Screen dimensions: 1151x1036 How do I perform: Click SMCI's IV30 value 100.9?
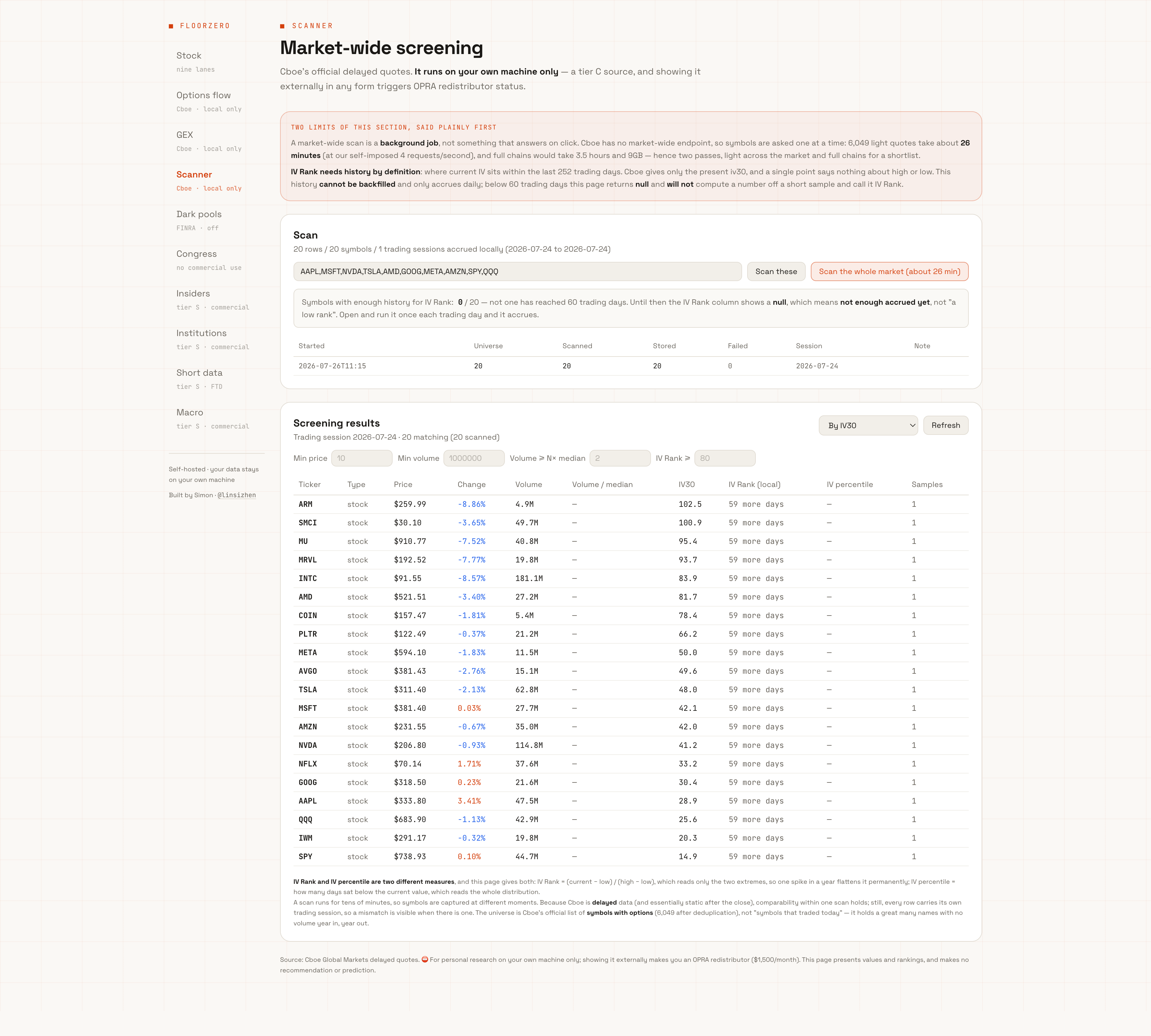[x=690, y=522]
